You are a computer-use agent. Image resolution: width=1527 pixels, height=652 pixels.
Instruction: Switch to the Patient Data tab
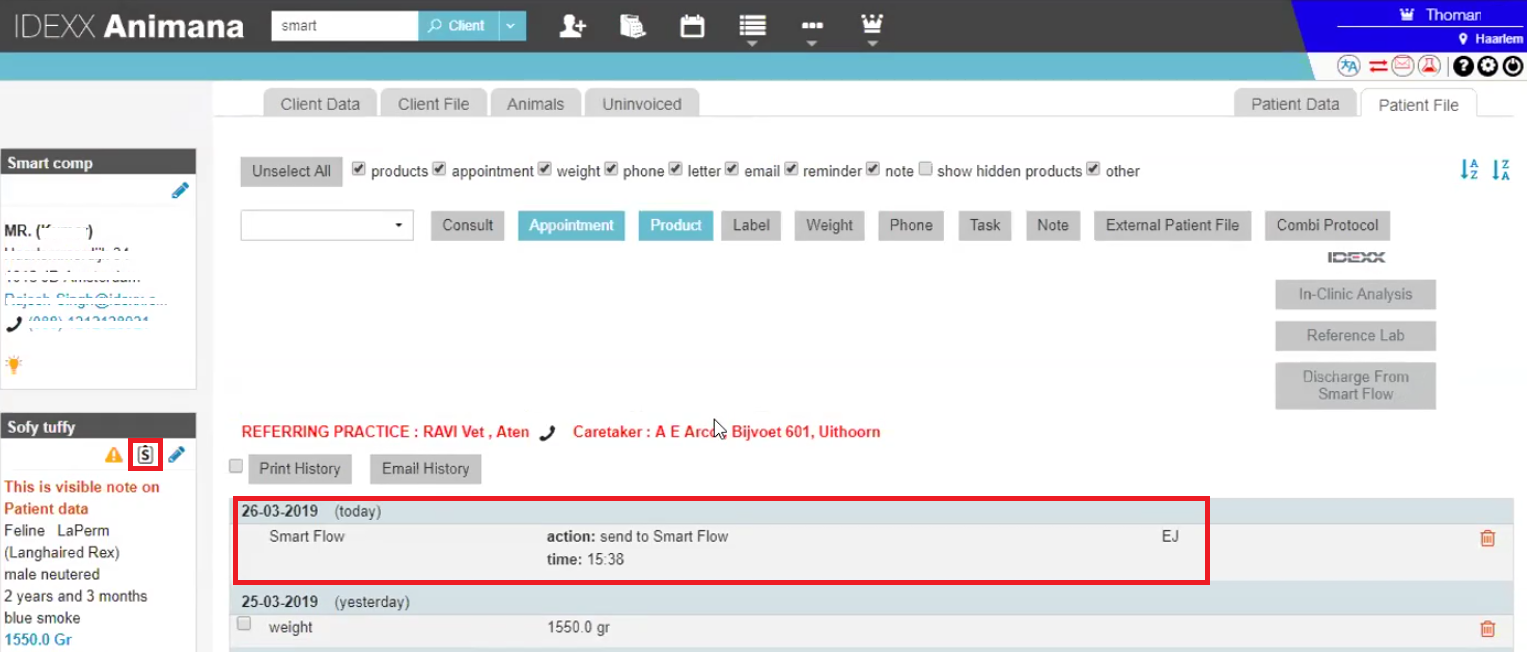tap(1295, 104)
